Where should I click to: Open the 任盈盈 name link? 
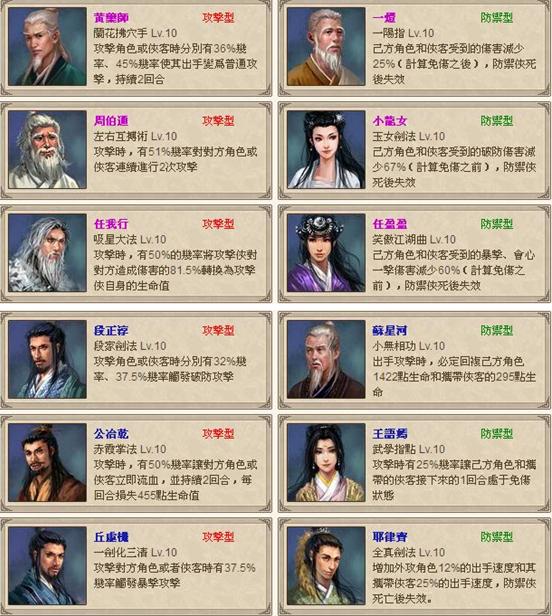pos(390,224)
